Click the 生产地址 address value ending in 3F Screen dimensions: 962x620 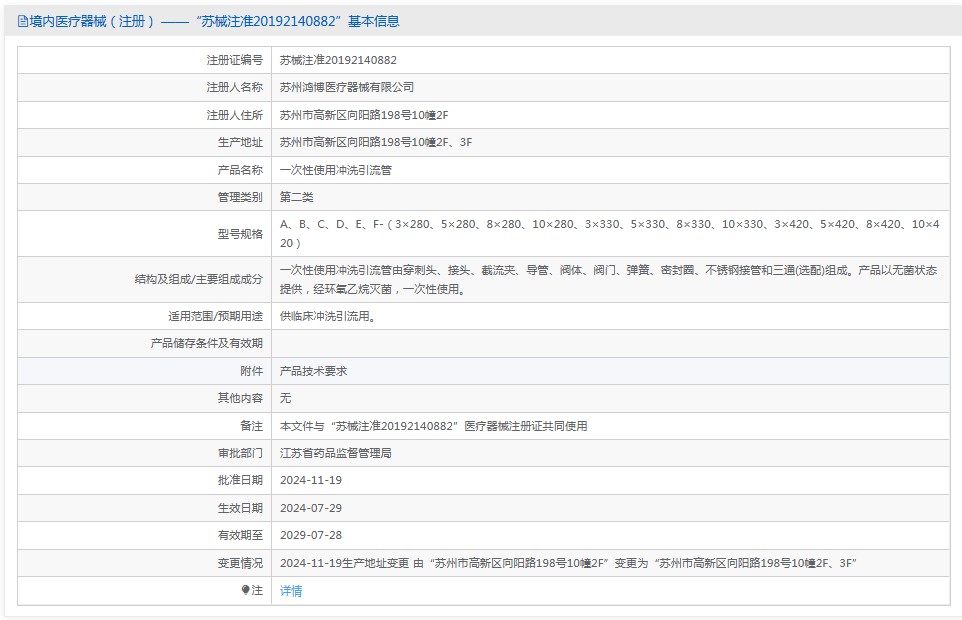[x=375, y=143]
